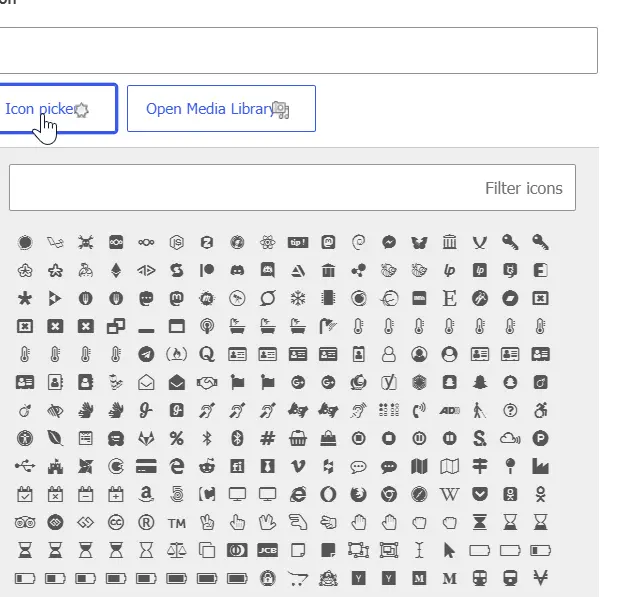Click the empty text field above Icon picker
The width and height of the screenshot is (619, 597).
click(x=298, y=51)
